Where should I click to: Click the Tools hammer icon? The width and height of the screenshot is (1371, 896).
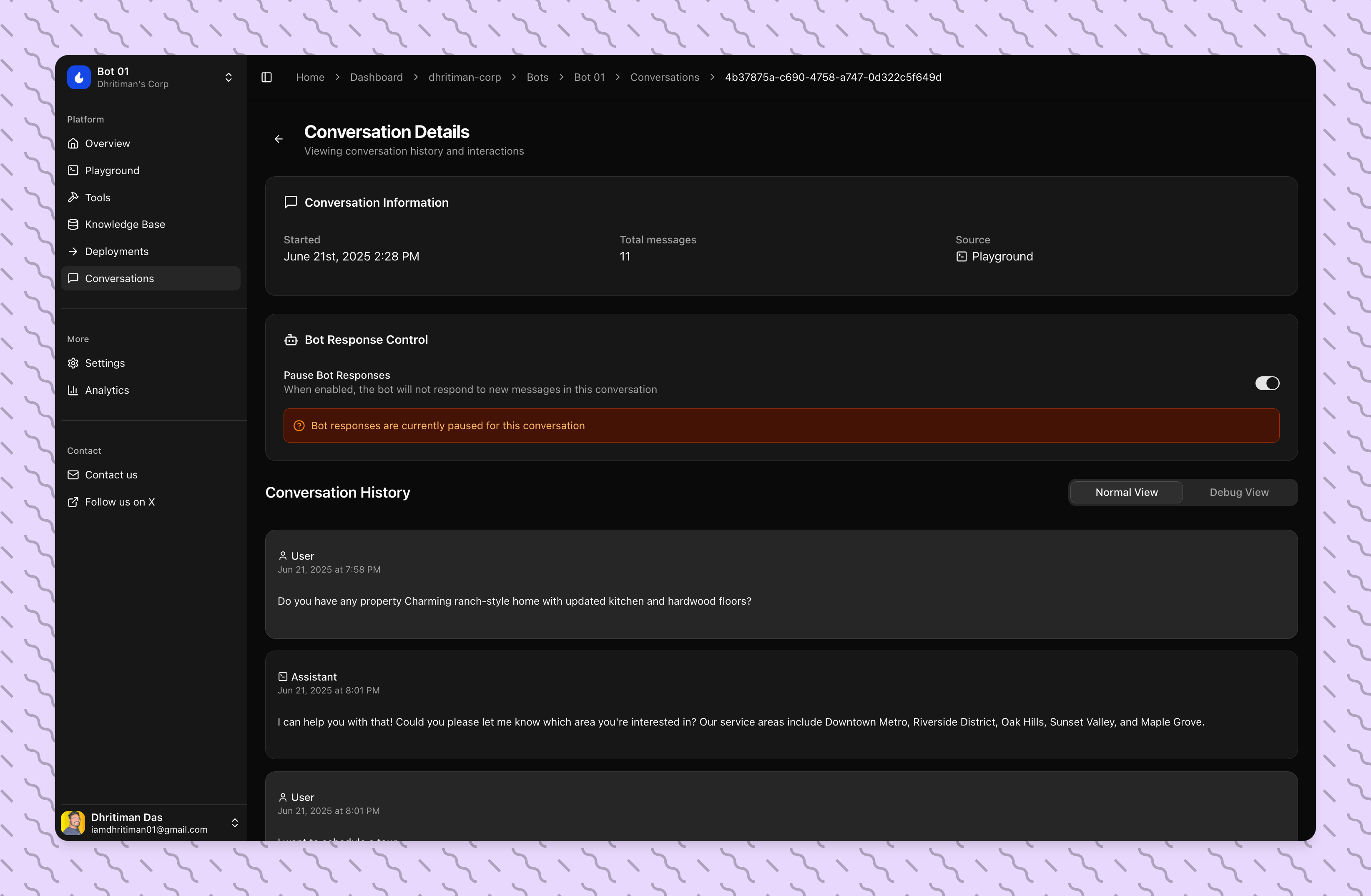pyautogui.click(x=73, y=198)
